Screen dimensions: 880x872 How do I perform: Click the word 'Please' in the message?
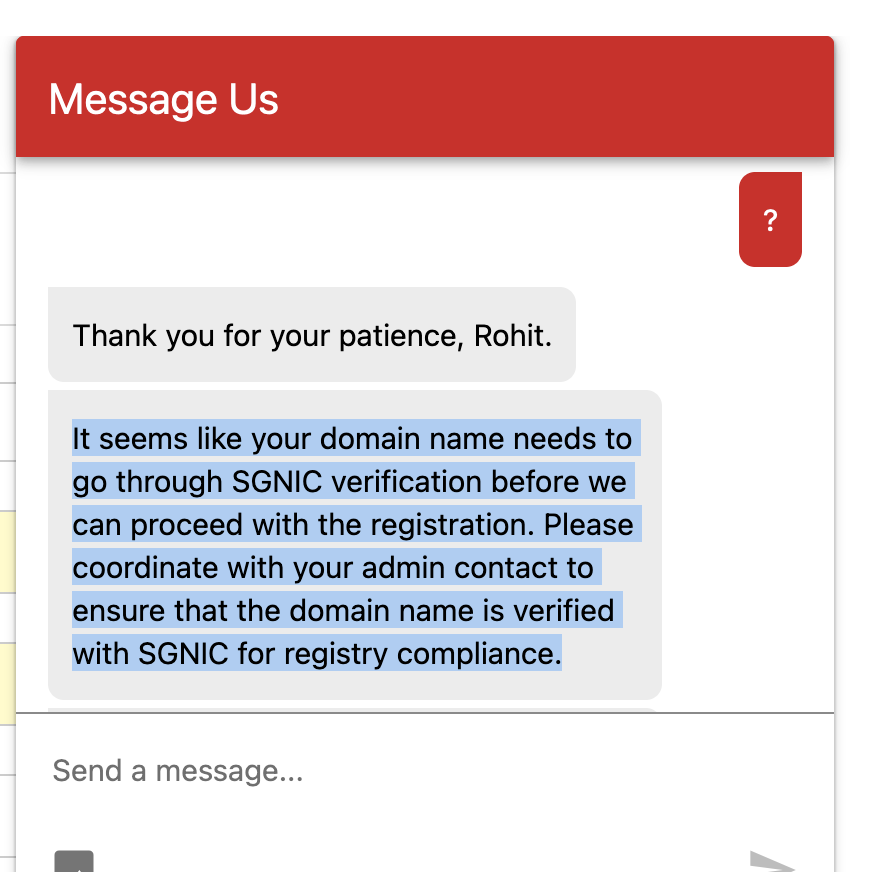click(x=588, y=525)
